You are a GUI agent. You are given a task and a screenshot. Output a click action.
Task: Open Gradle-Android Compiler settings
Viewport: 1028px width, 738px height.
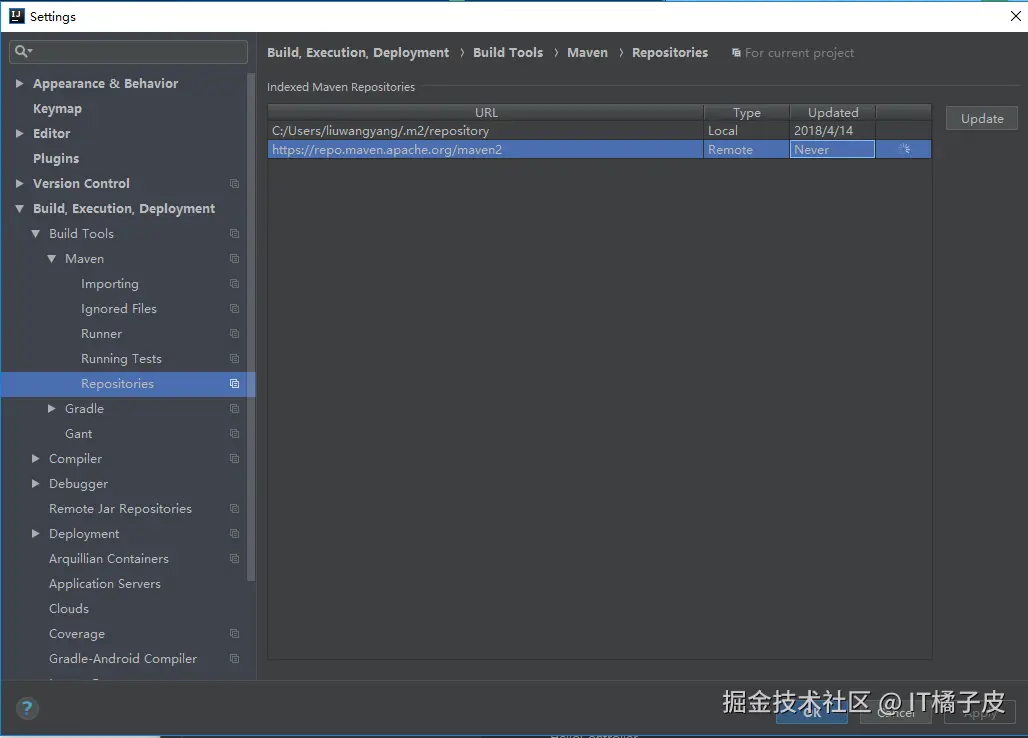pos(123,659)
